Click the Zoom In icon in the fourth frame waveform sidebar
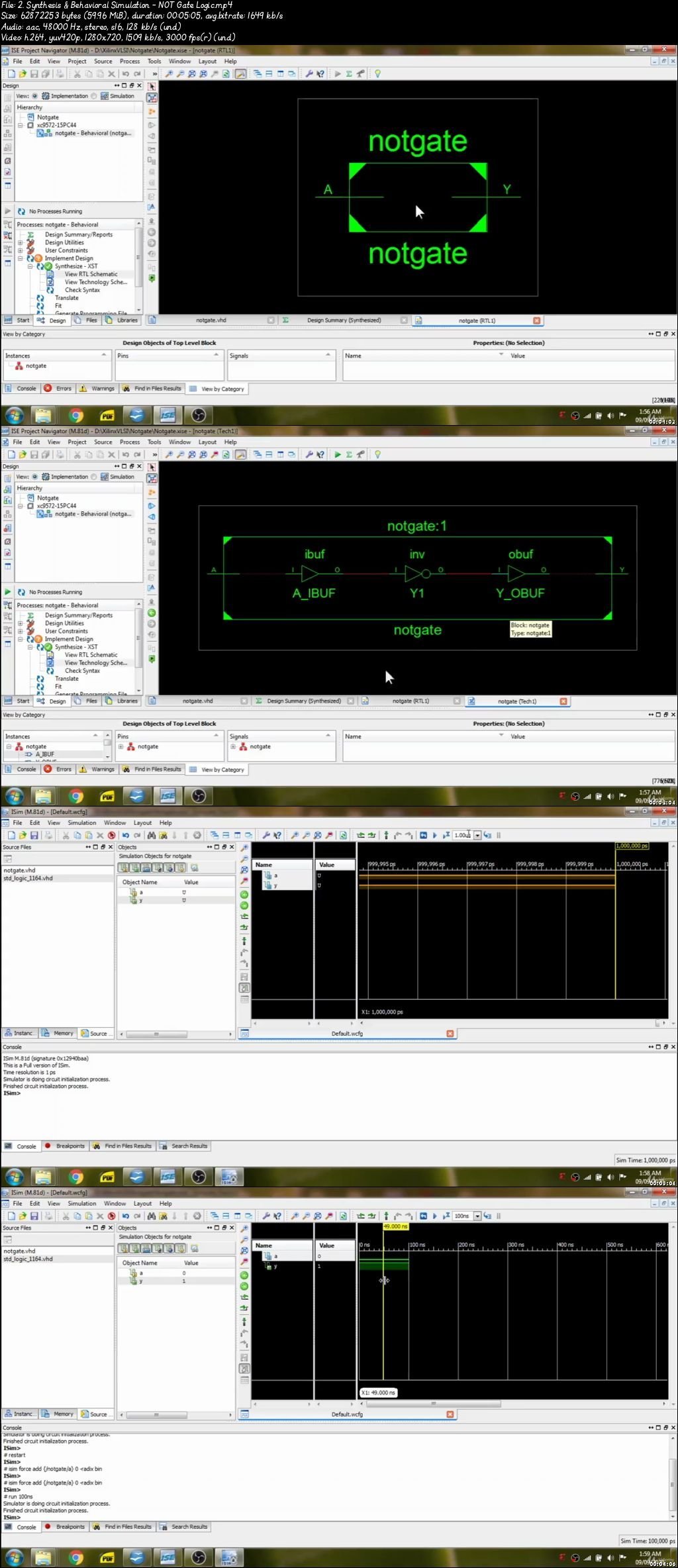The height and width of the screenshot is (1568, 678). 244,1228
